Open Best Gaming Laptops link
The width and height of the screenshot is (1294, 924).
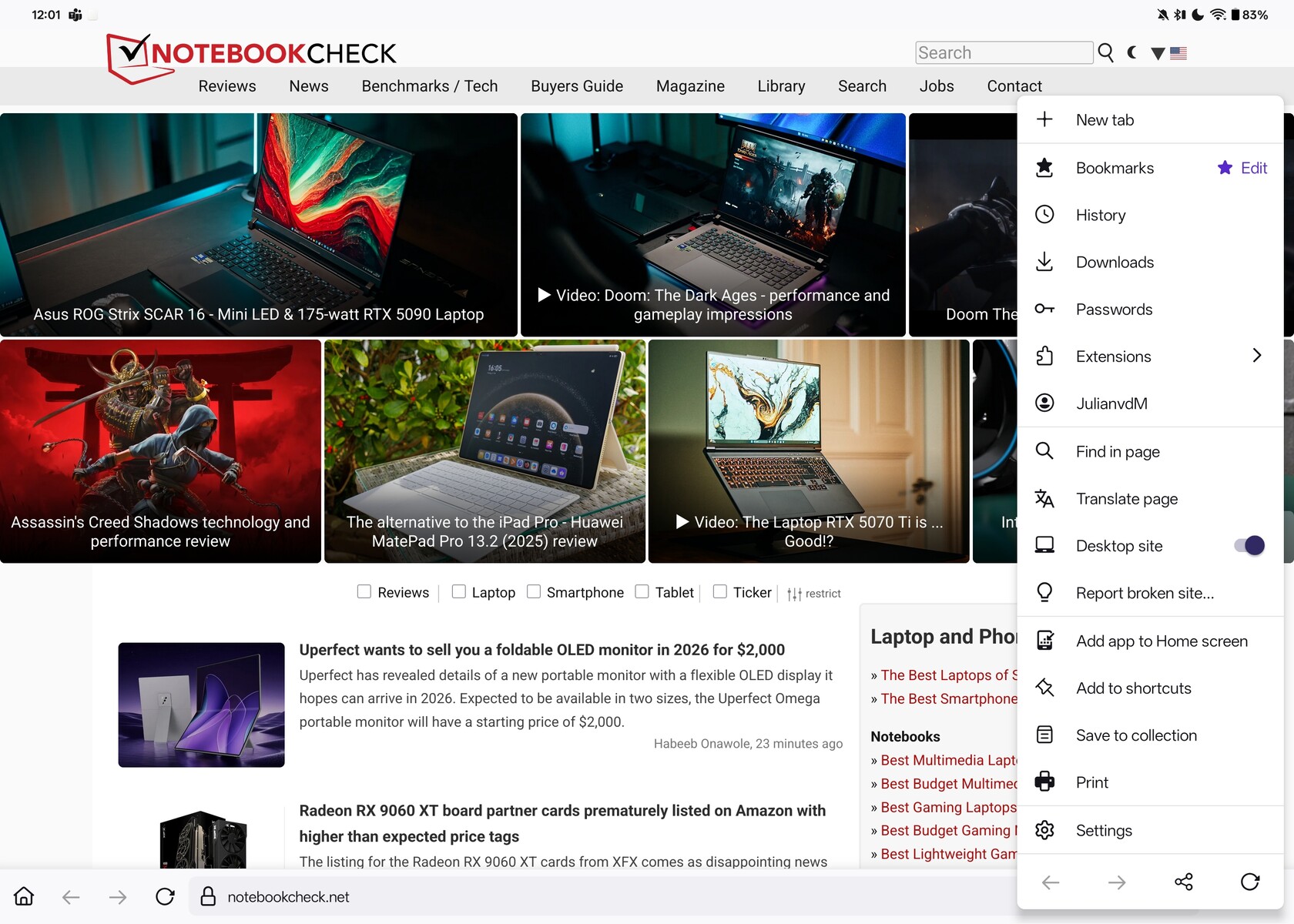pos(948,807)
